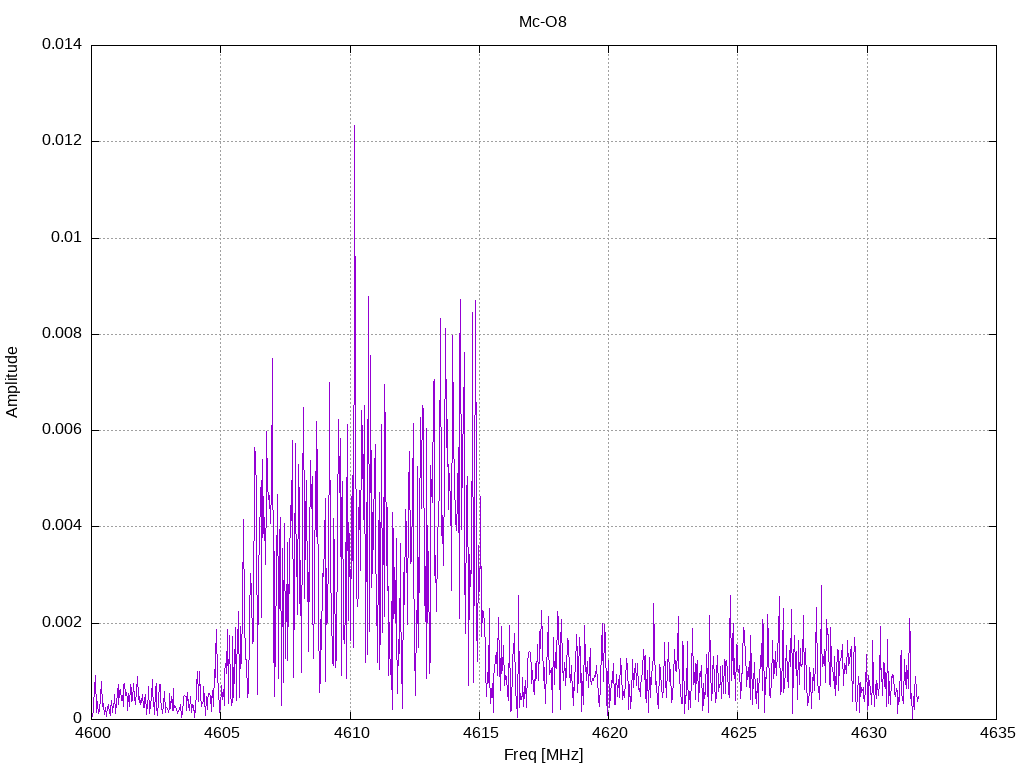Click the 0.01 y-axis tick label

pos(66,238)
